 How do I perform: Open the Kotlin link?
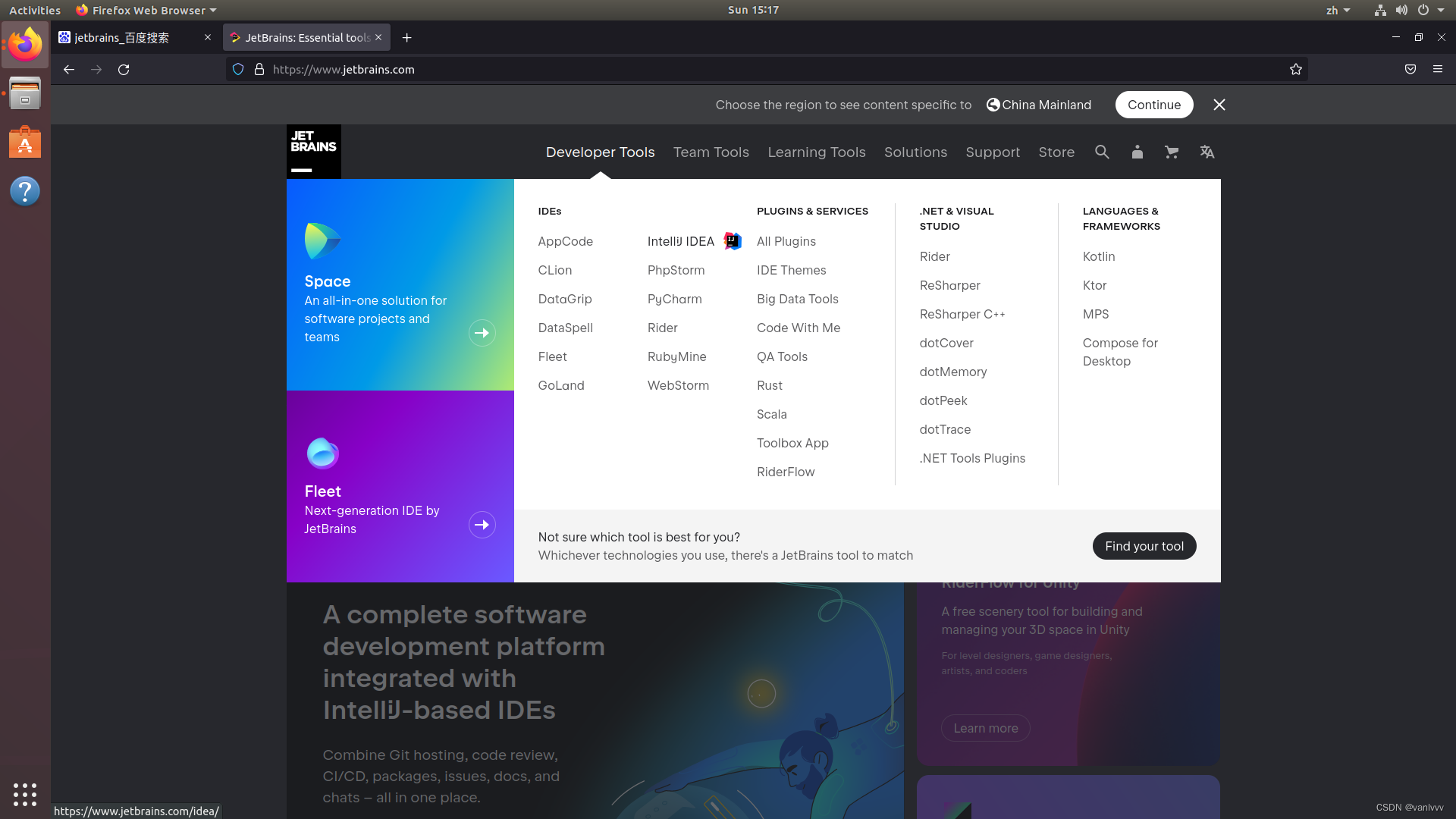click(1099, 256)
